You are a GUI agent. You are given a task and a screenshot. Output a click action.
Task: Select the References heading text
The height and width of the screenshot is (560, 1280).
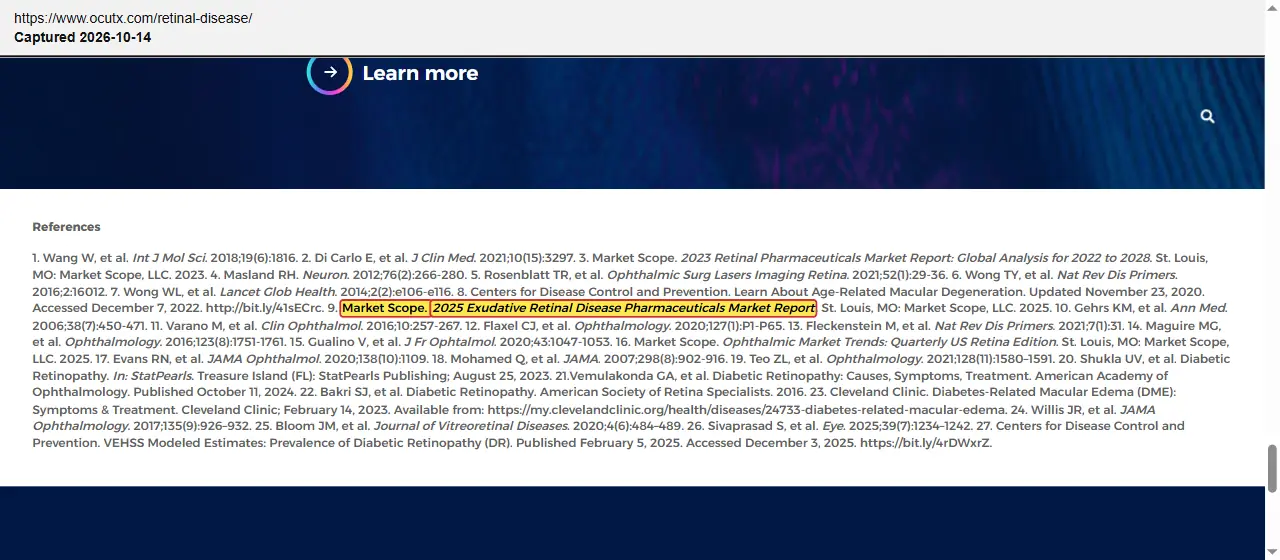(66, 227)
